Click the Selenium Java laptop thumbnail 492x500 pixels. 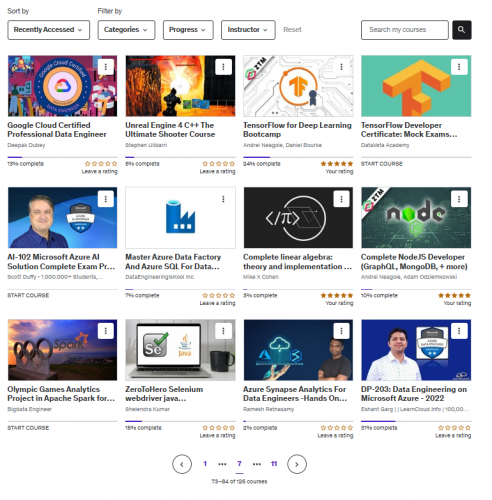[180, 350]
